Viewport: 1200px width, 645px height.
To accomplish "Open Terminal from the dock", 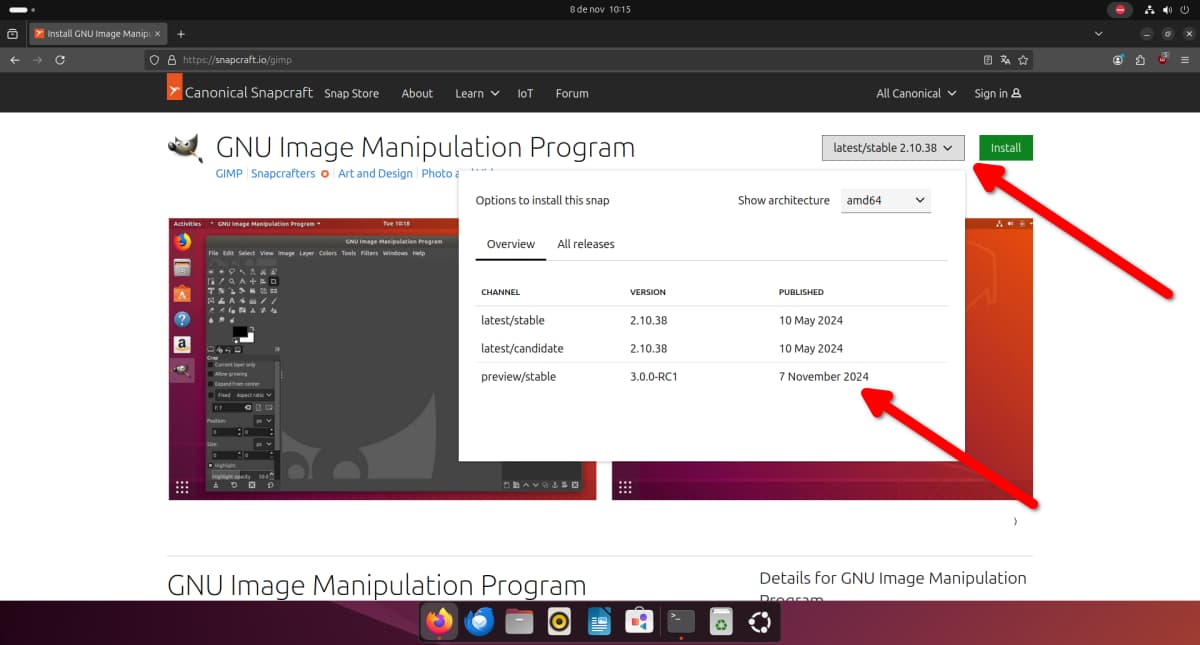I will pos(681,622).
